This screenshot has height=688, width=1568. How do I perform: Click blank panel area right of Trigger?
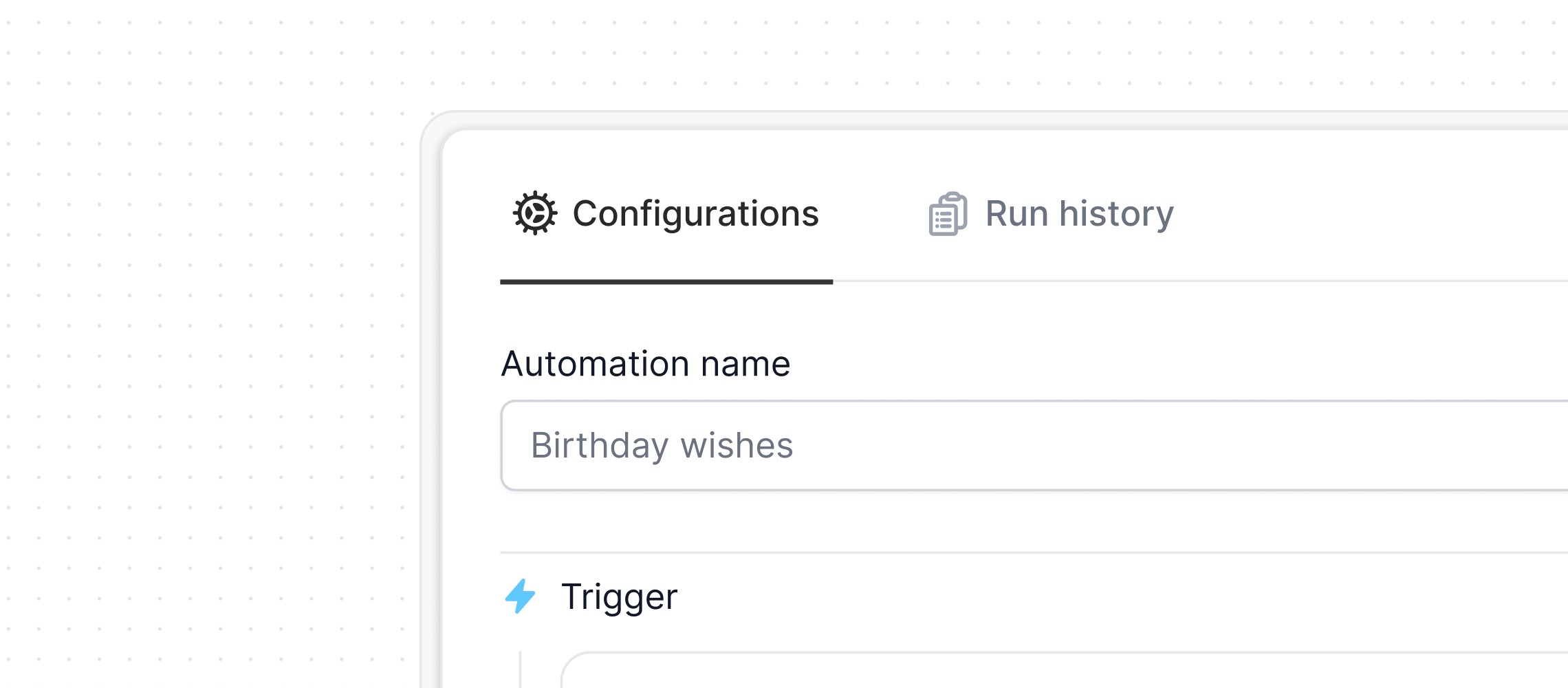[x=1100, y=596]
